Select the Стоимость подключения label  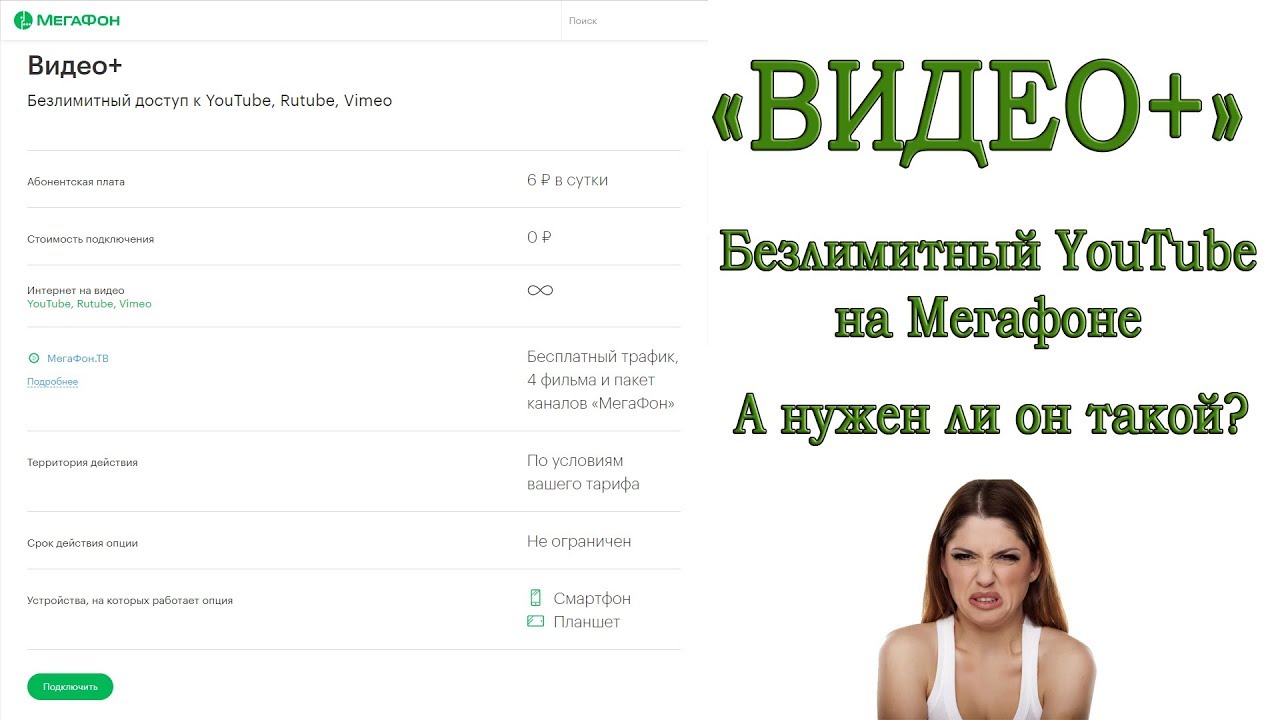[90, 239]
